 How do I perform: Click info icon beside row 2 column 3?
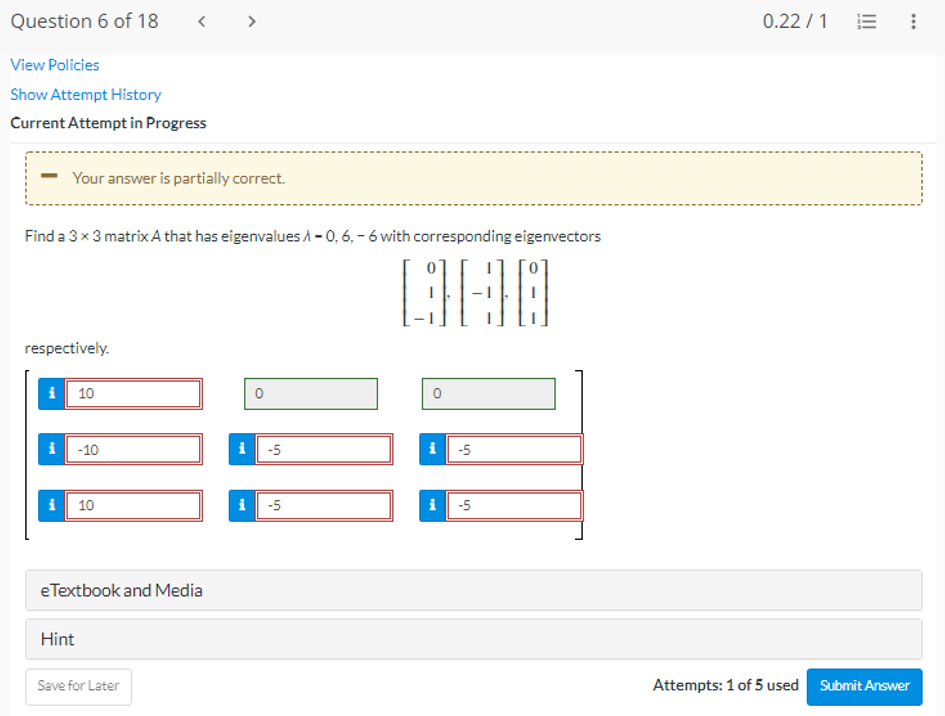tap(432, 449)
